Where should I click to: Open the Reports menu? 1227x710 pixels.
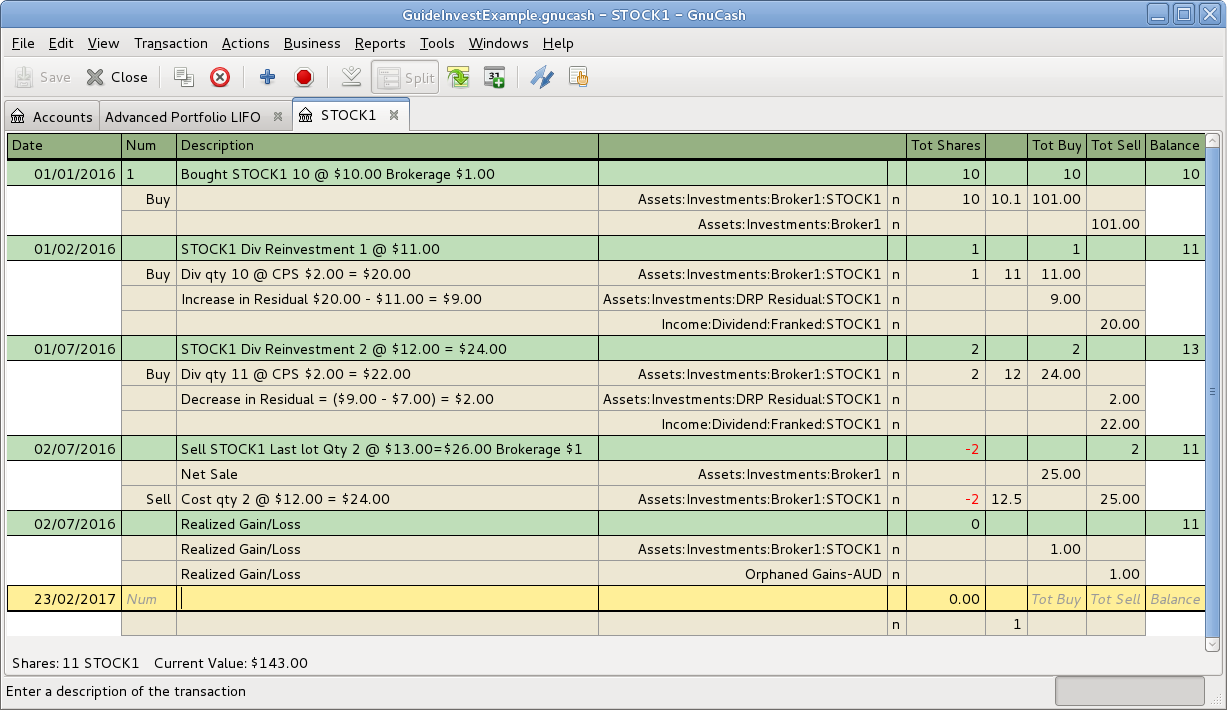click(380, 43)
